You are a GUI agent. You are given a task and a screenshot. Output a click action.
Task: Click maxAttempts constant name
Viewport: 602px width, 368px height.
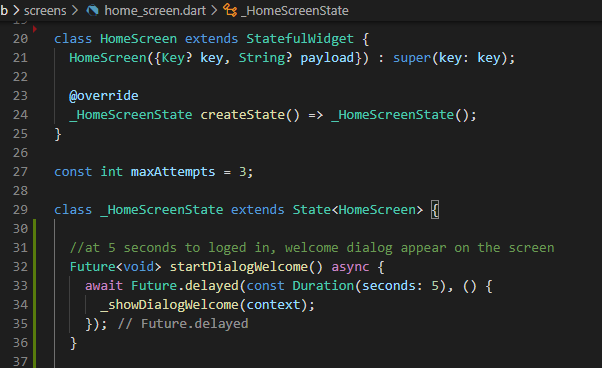click(x=173, y=172)
